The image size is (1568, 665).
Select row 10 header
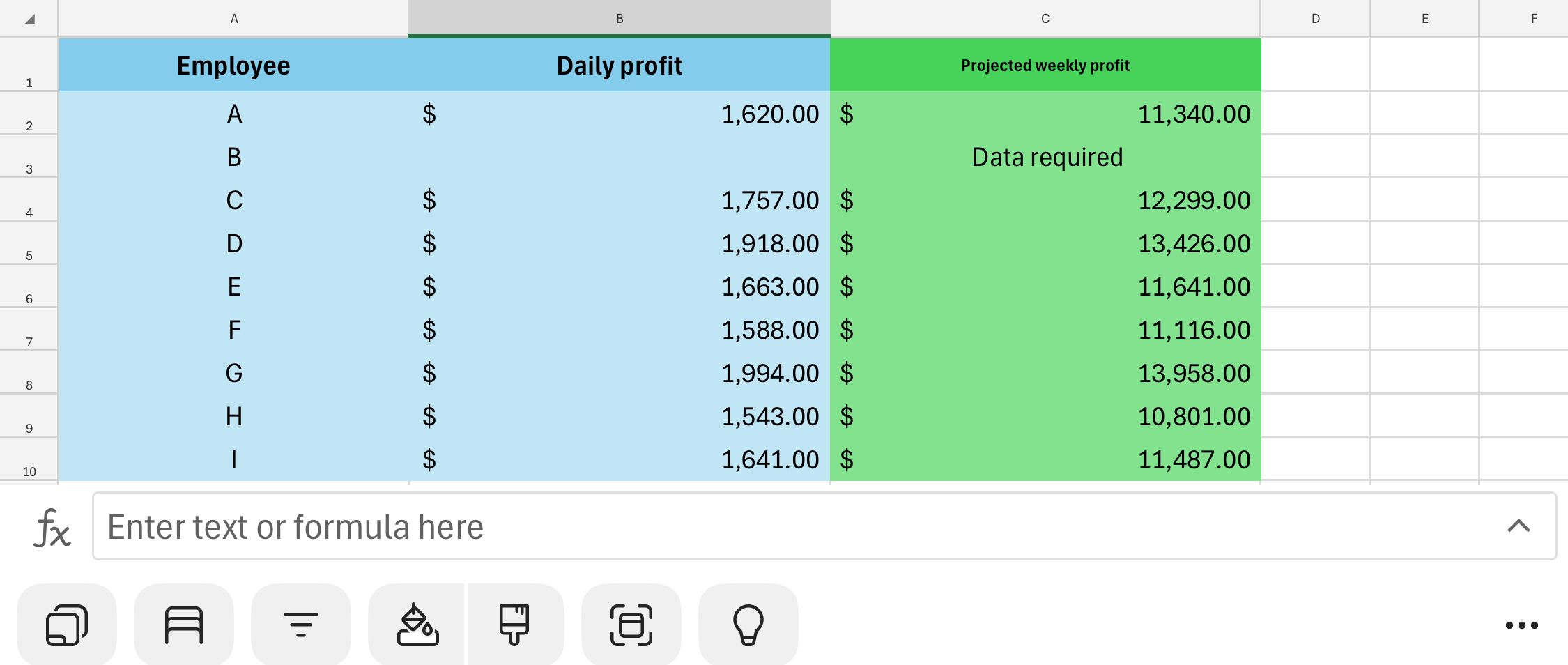[29, 459]
